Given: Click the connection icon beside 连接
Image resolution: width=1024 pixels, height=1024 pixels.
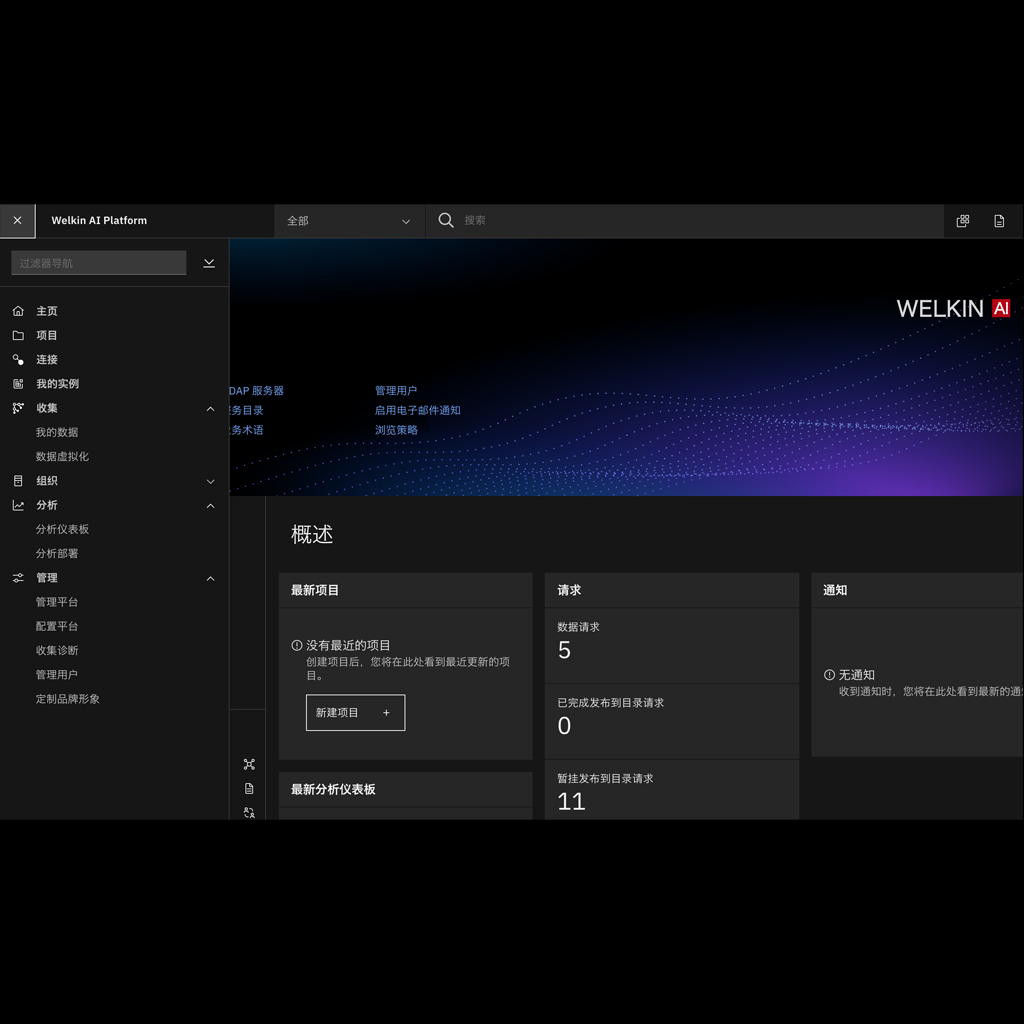Looking at the screenshot, I should pyautogui.click(x=18, y=359).
